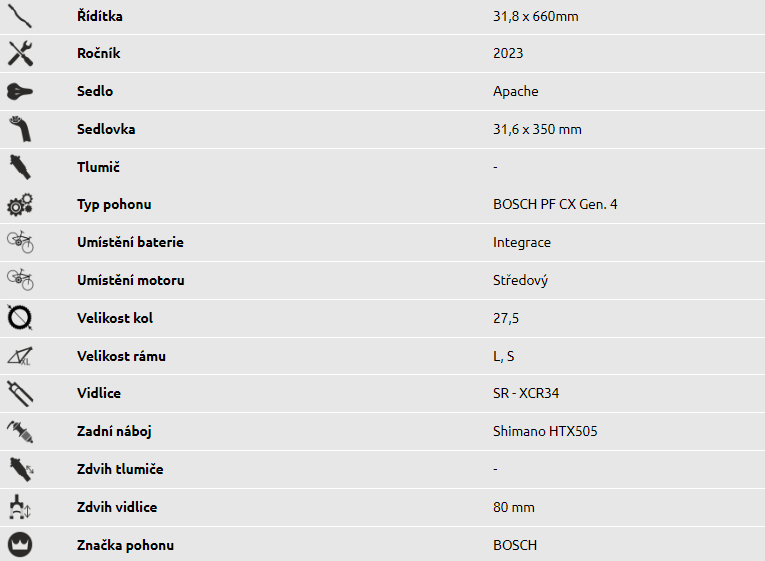Select the SR - XCR34 fork value
The width and height of the screenshot is (765, 561).
[526, 393]
